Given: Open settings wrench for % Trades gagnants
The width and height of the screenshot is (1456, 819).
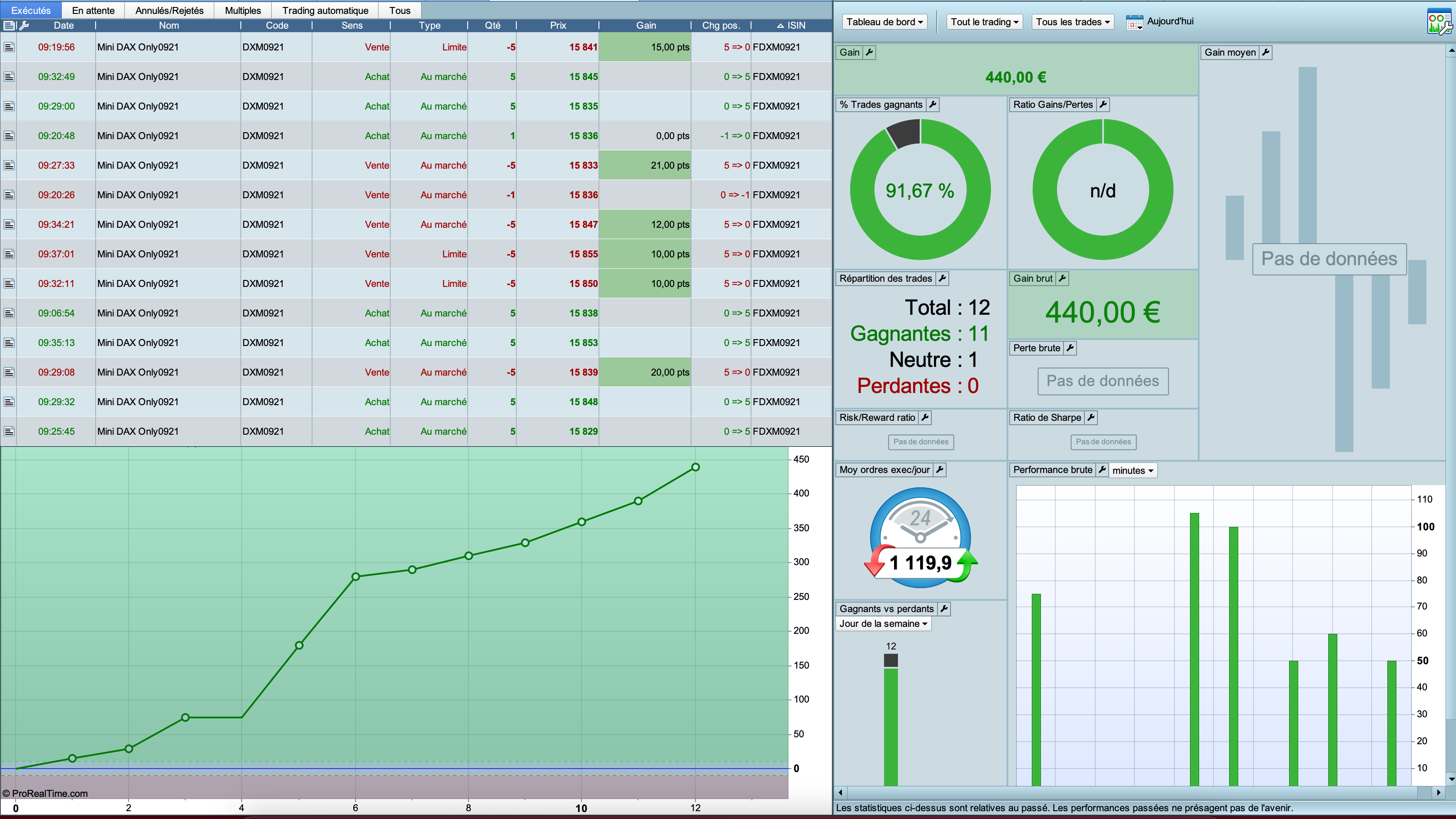Looking at the screenshot, I should click(x=933, y=105).
